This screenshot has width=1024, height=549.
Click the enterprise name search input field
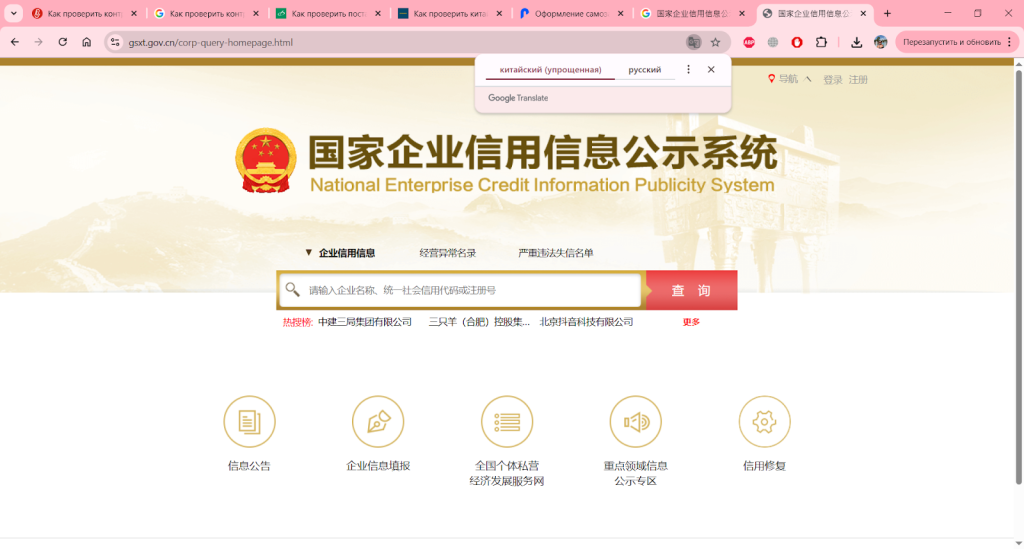[x=460, y=290]
